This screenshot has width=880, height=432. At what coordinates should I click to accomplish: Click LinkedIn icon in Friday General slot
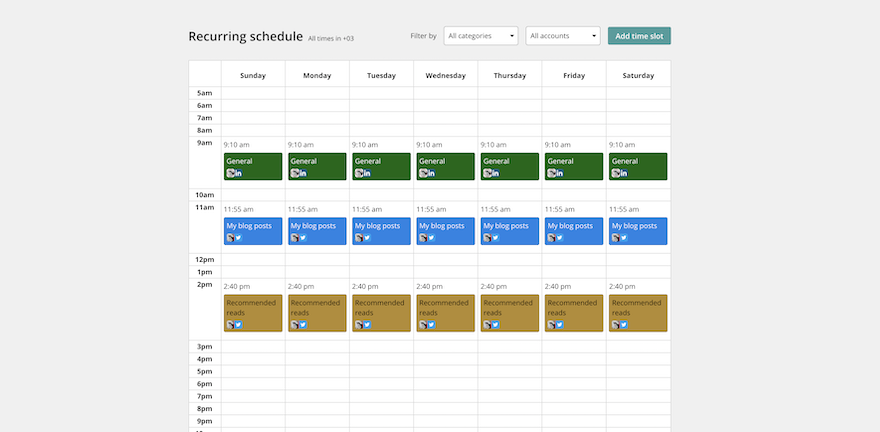[x=559, y=173]
